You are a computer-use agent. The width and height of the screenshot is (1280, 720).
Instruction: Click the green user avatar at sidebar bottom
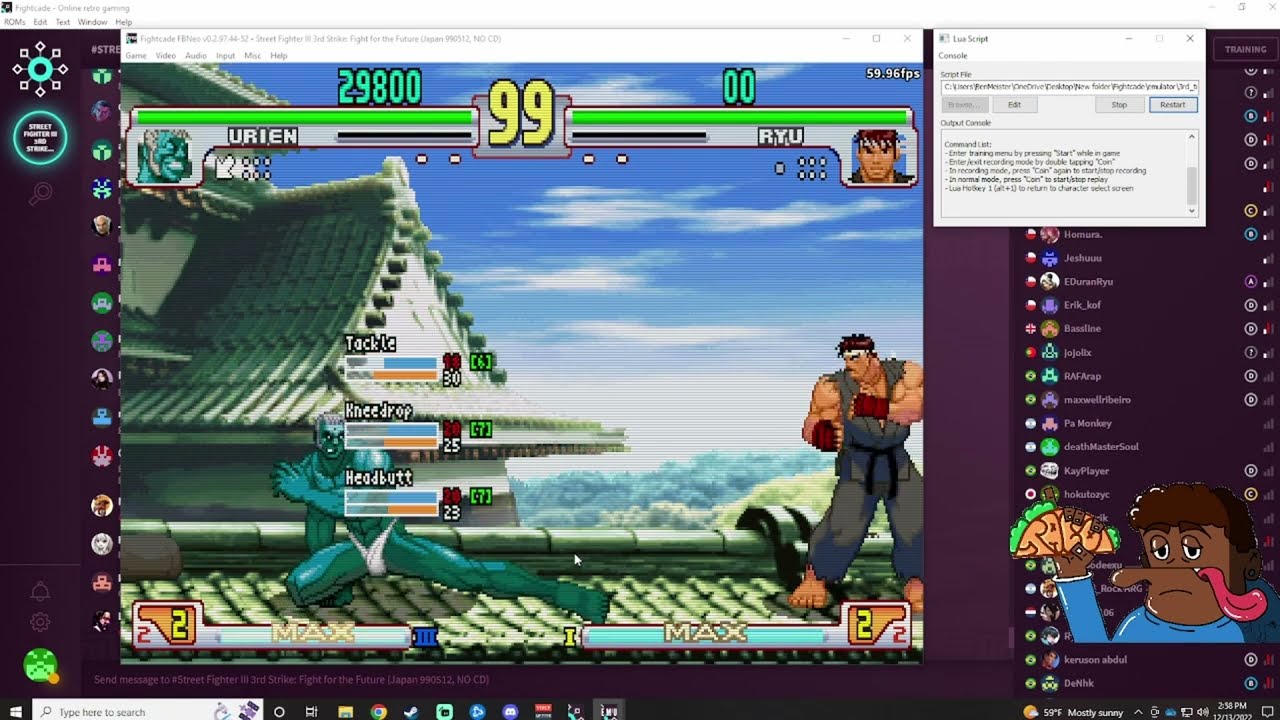coord(40,665)
